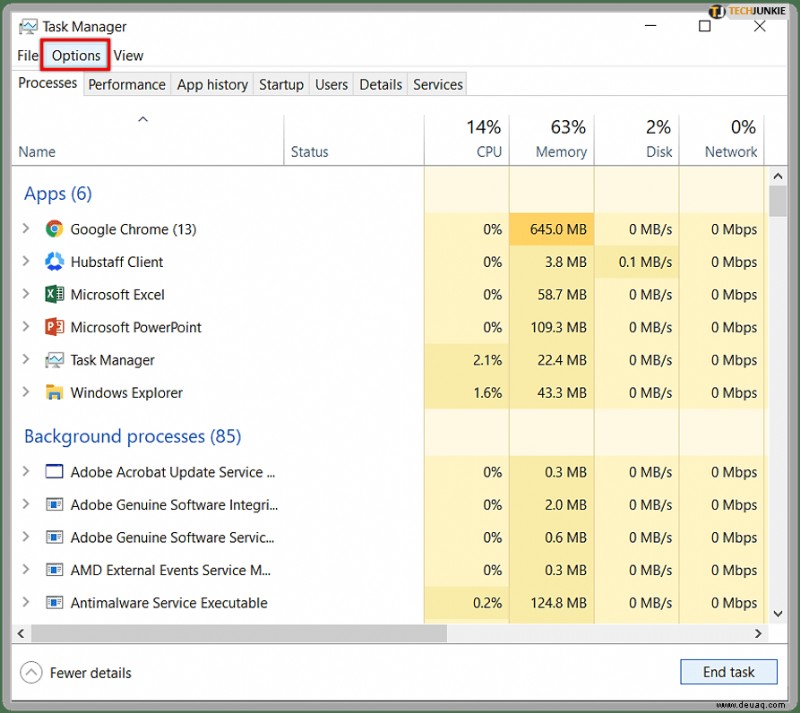Sort processes by CPU column
Viewport: 800px width, 713px height.
(x=466, y=140)
